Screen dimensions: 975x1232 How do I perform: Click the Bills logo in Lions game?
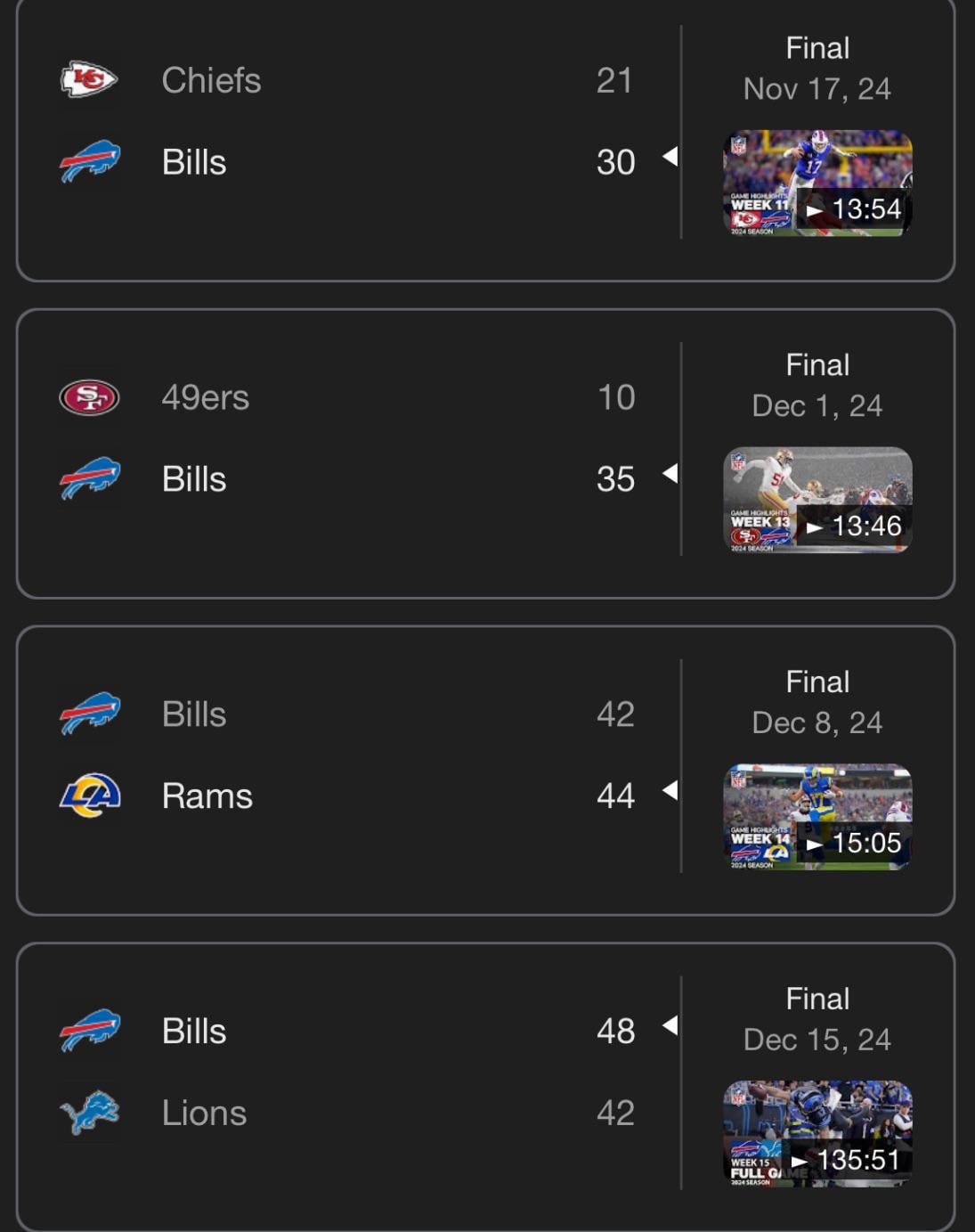tap(89, 1031)
